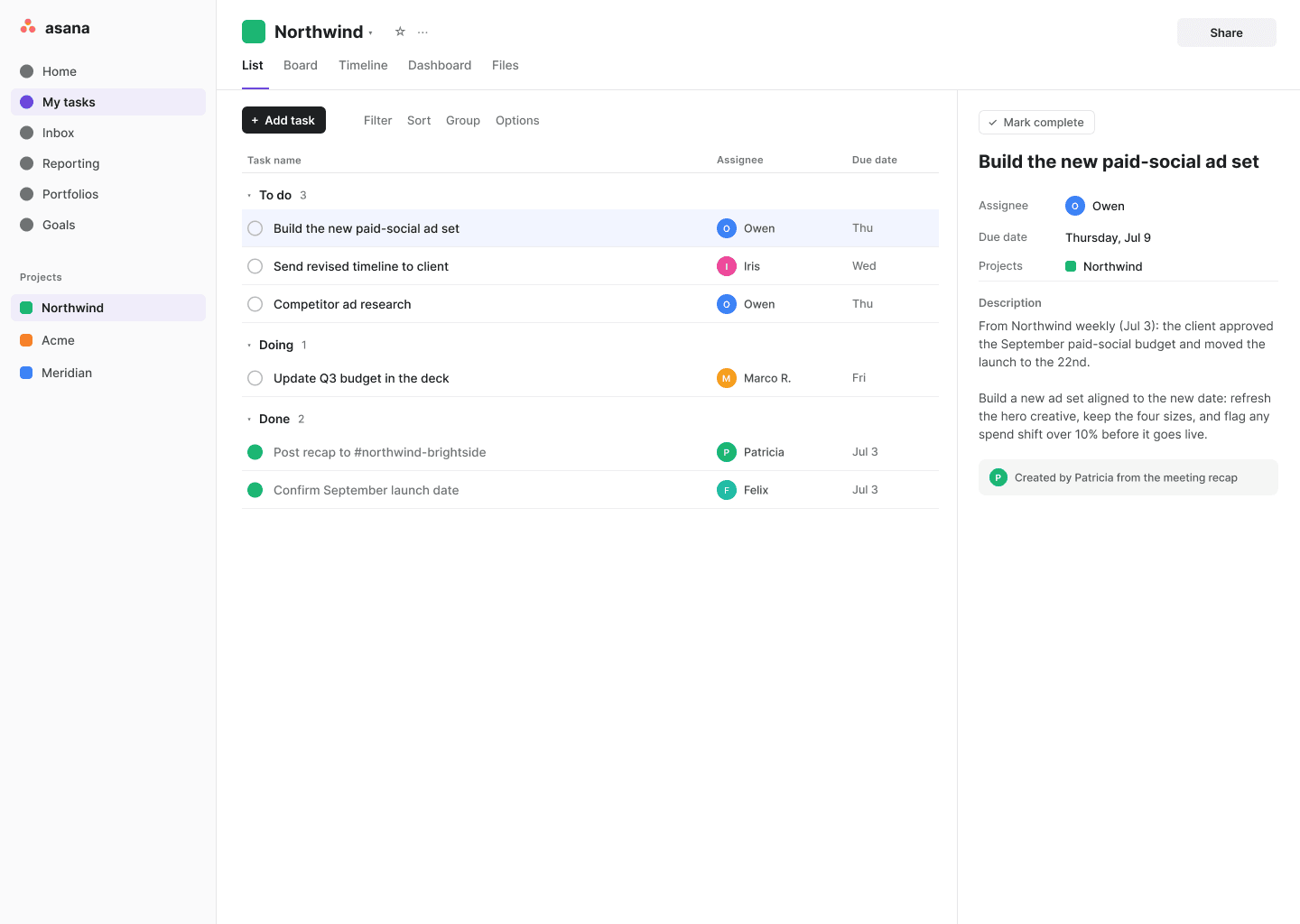The image size is (1300, 924).
Task: Mark 'Competitor ad research' task circle complete
Action: [x=255, y=304]
